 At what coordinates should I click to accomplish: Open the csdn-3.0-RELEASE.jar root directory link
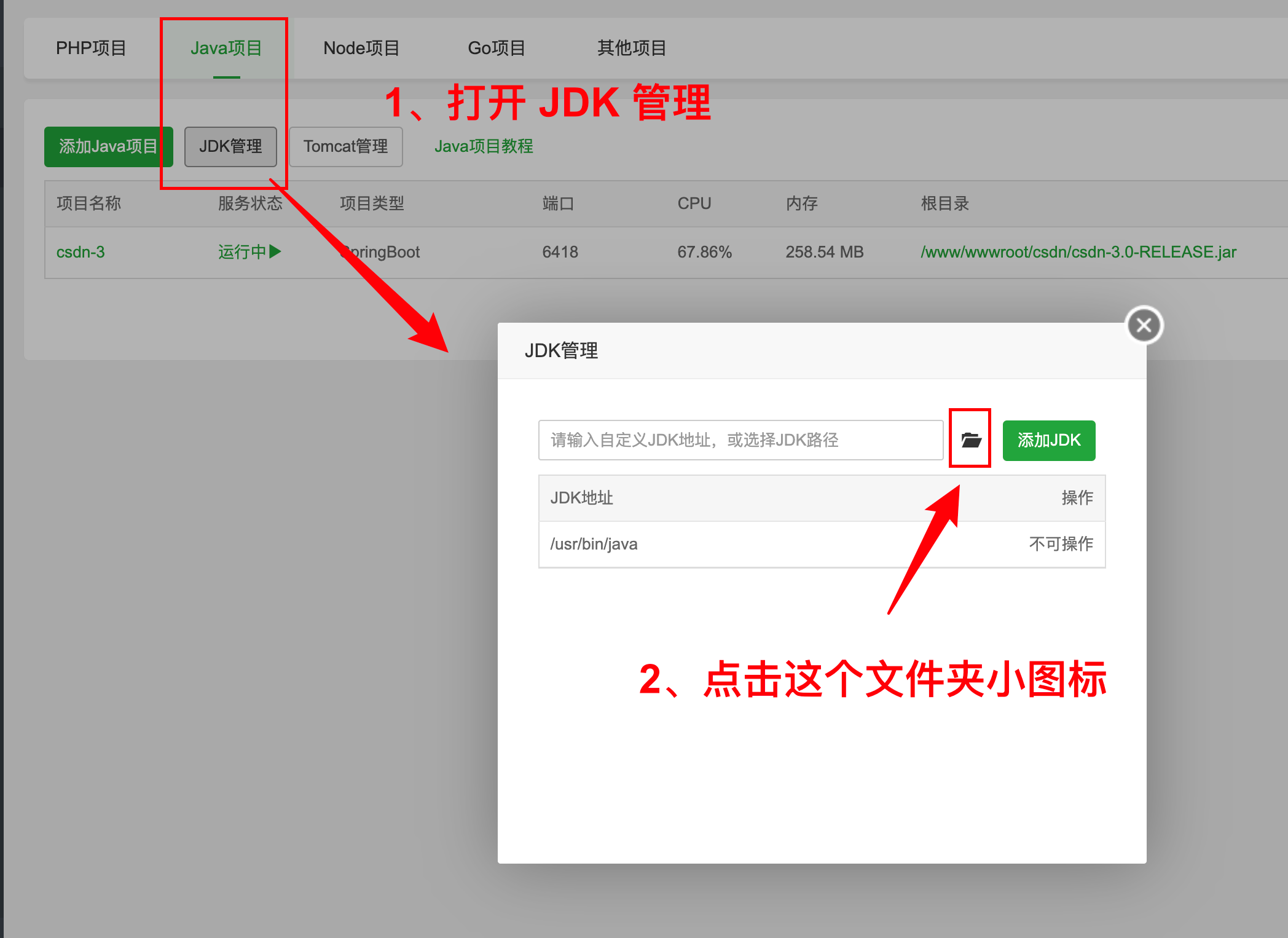coord(1078,251)
